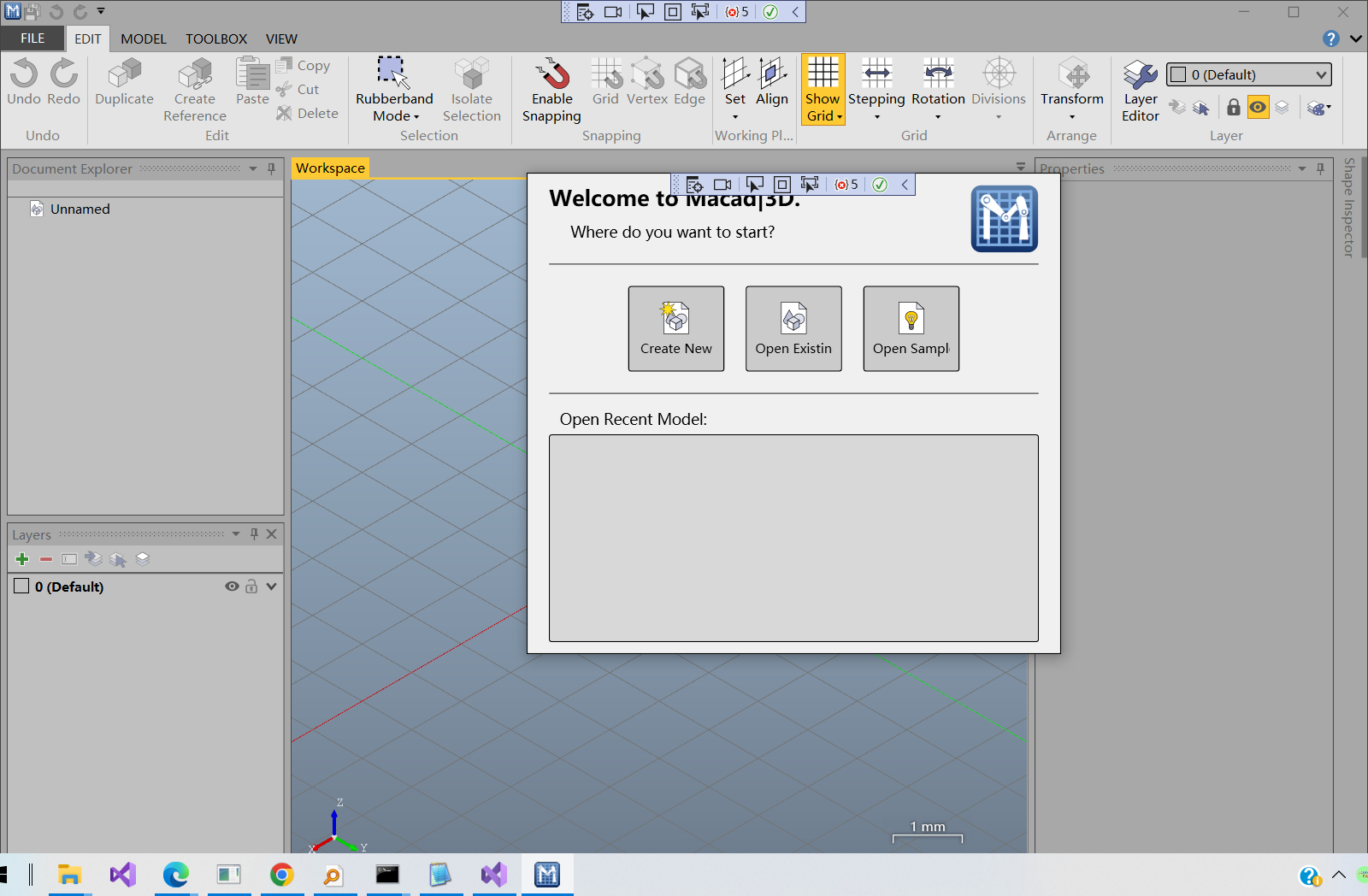Toggle the Show Grid button
The width and height of the screenshot is (1368, 896).
pos(823,90)
